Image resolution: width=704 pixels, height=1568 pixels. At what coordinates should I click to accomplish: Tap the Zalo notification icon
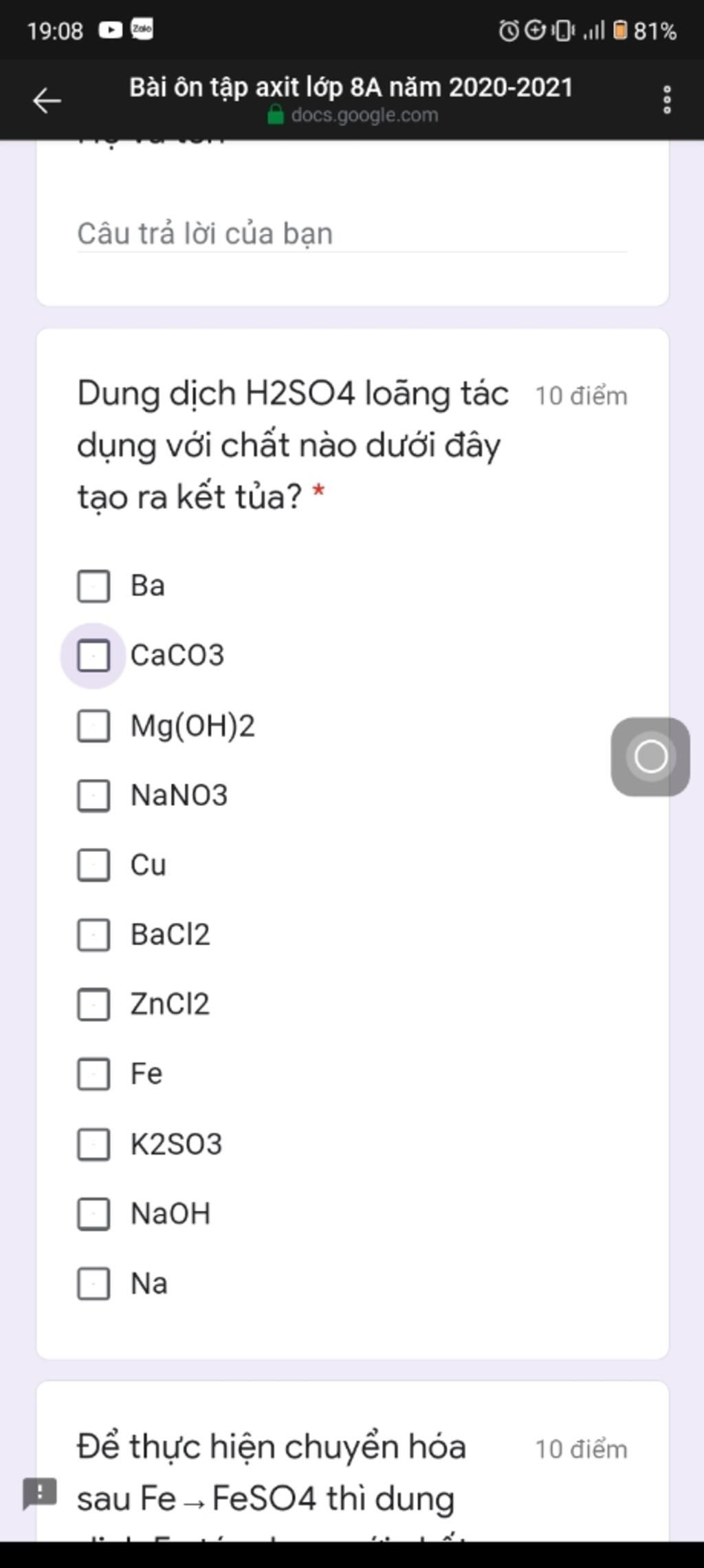tap(142, 30)
